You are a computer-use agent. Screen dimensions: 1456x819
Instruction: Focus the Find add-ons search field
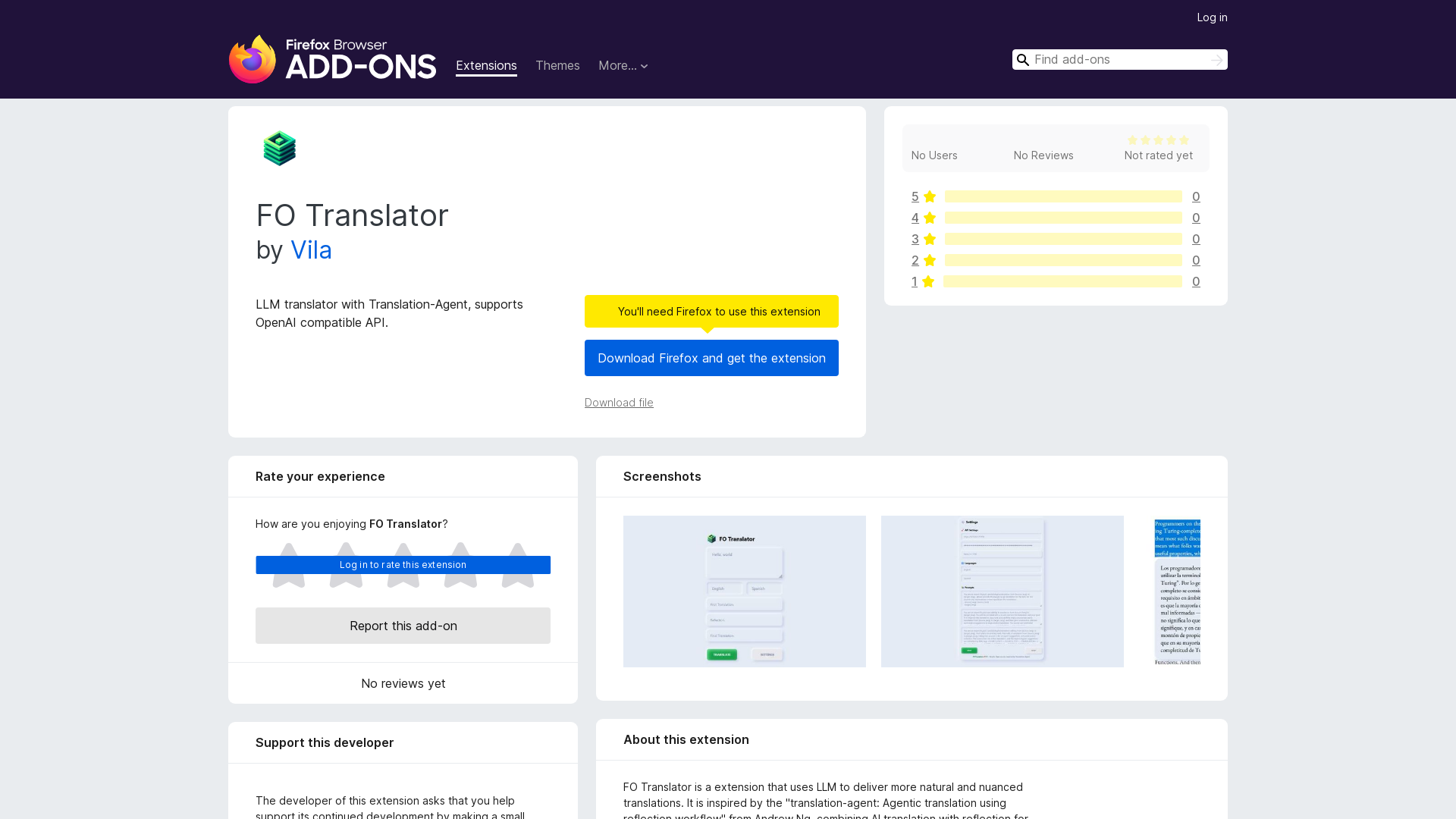pyautogui.click(x=1119, y=60)
